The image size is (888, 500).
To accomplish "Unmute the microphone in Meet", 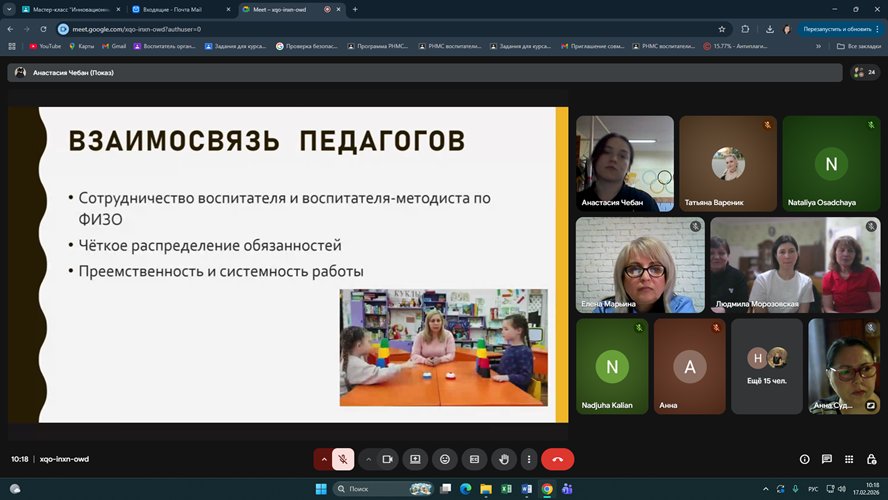I will coord(343,459).
